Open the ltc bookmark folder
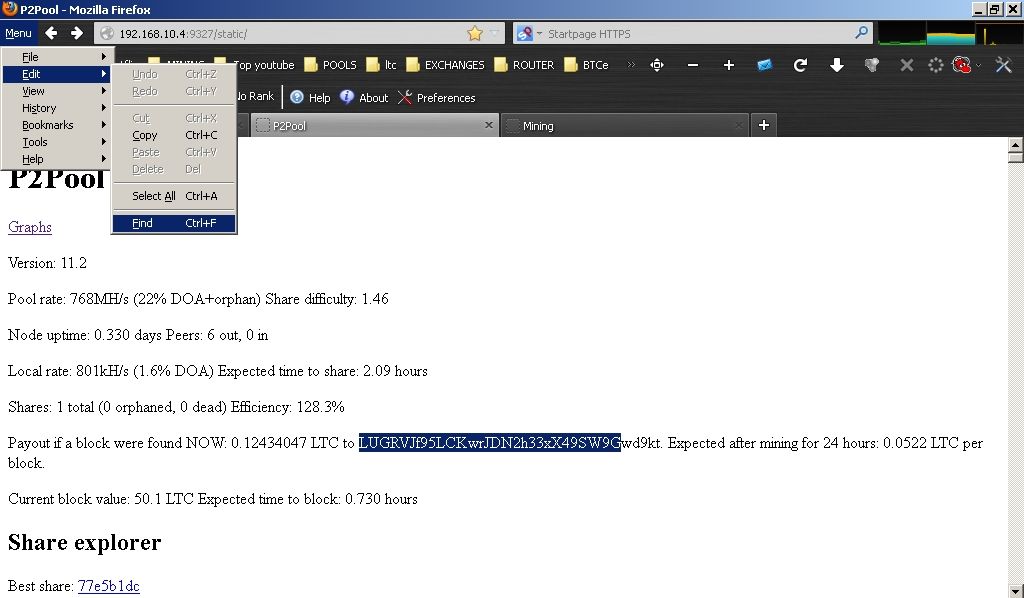The width and height of the screenshot is (1024, 598). 382,65
